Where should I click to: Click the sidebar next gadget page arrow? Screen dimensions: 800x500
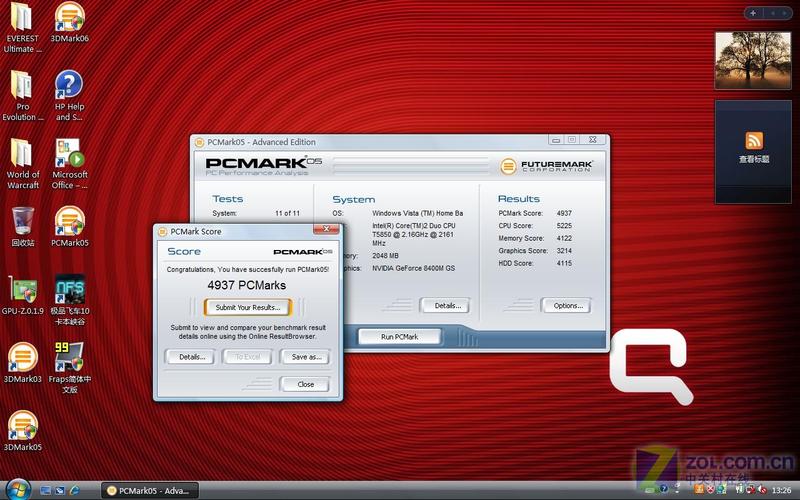[x=785, y=13]
